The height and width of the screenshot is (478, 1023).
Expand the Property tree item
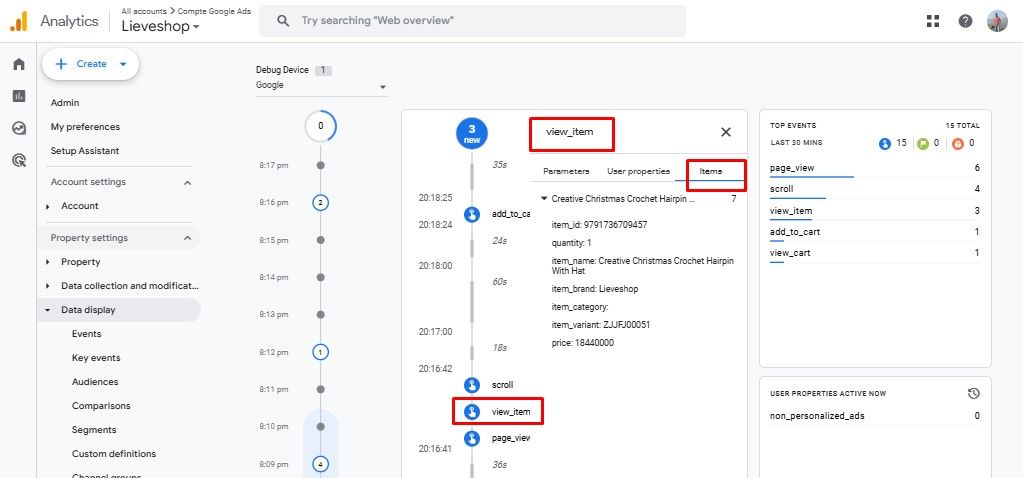(47, 262)
